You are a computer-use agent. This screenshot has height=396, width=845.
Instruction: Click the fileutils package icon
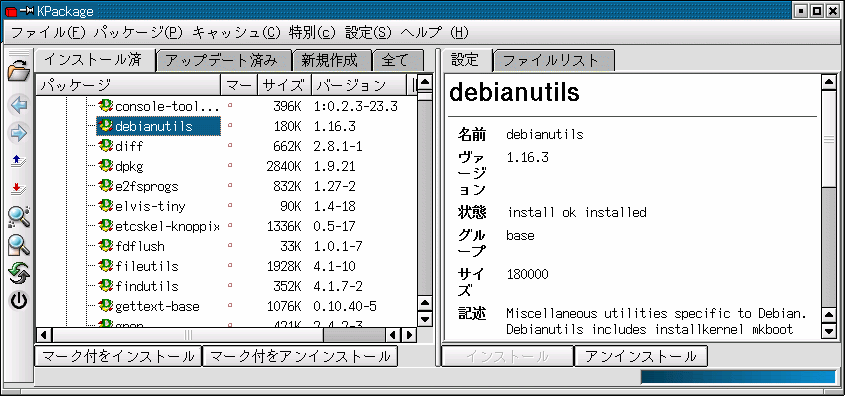tap(106, 266)
